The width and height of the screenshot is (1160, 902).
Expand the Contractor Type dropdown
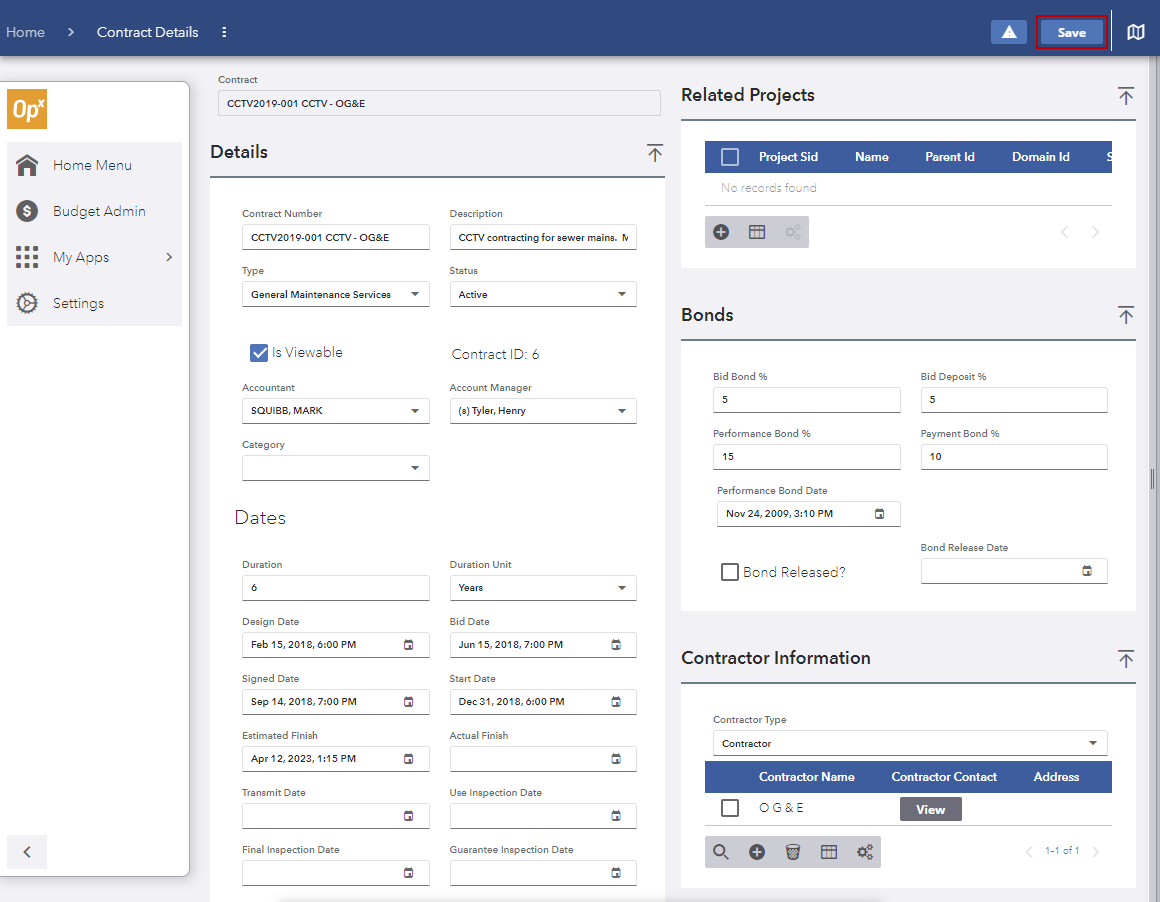coord(910,744)
